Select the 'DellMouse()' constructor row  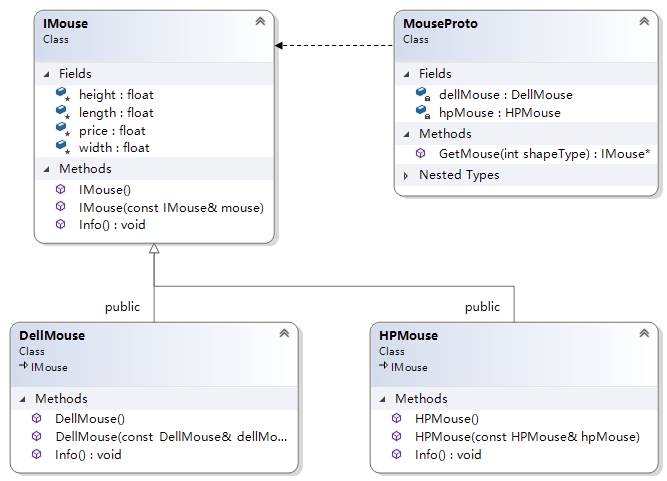coord(90,419)
